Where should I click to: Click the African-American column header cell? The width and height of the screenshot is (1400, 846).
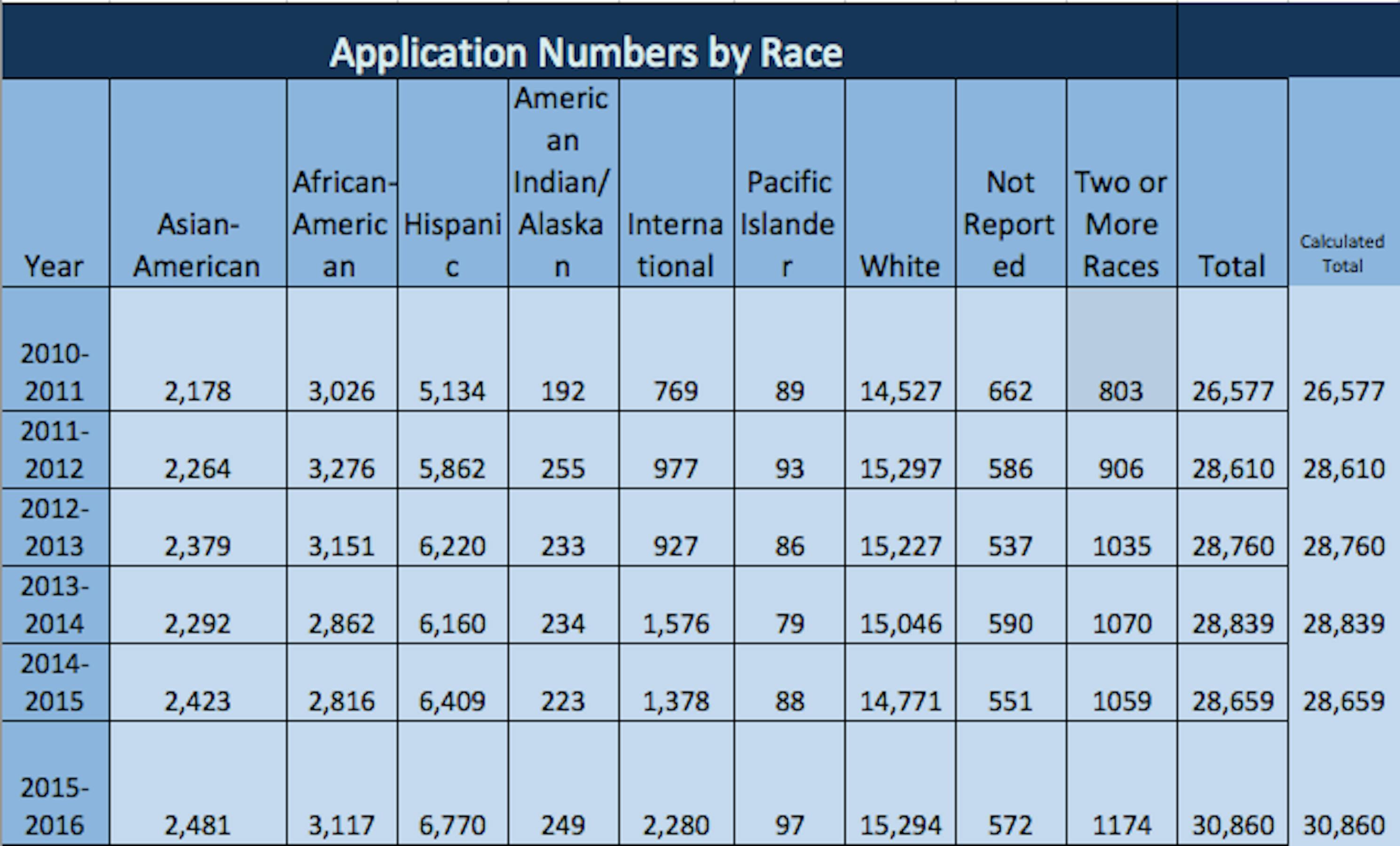click(341, 224)
